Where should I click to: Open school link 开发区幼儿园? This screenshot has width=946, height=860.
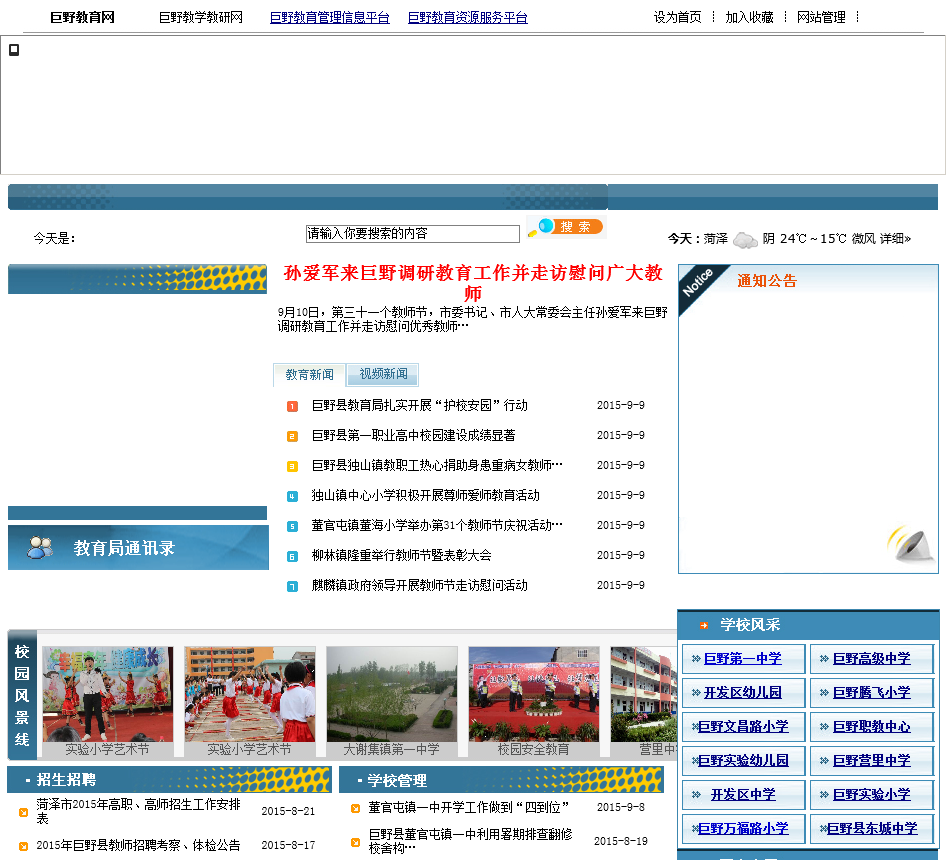(x=743, y=692)
